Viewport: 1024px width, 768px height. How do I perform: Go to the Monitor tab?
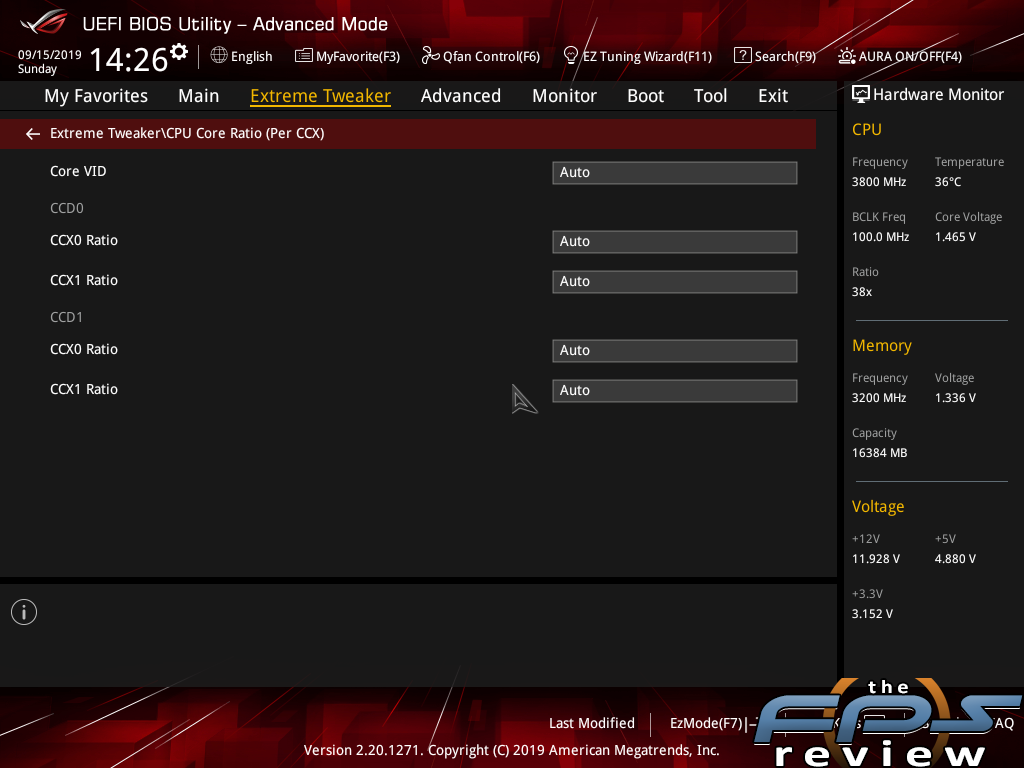pyautogui.click(x=564, y=96)
